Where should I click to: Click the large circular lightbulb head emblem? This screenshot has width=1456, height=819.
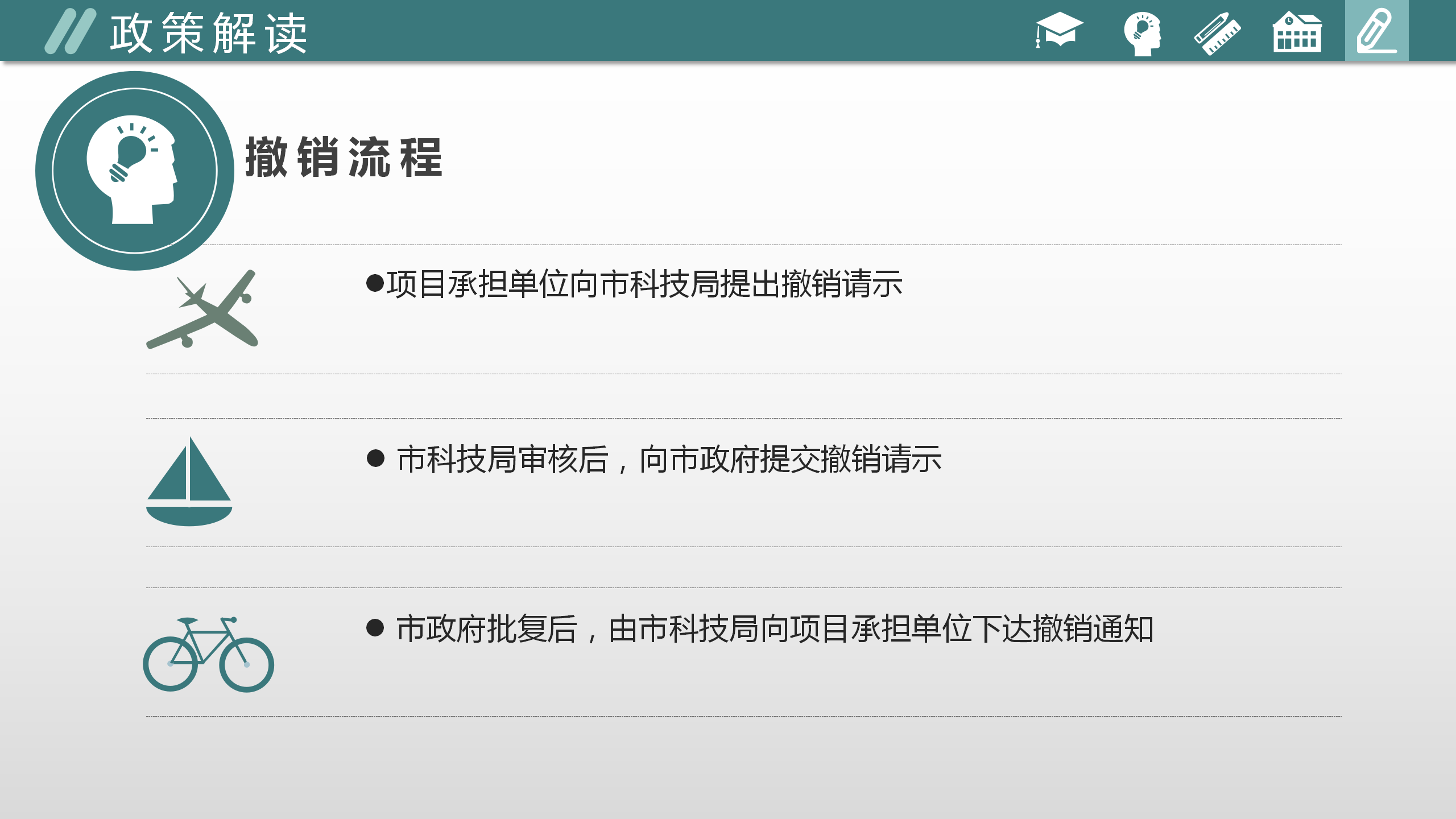click(x=135, y=171)
